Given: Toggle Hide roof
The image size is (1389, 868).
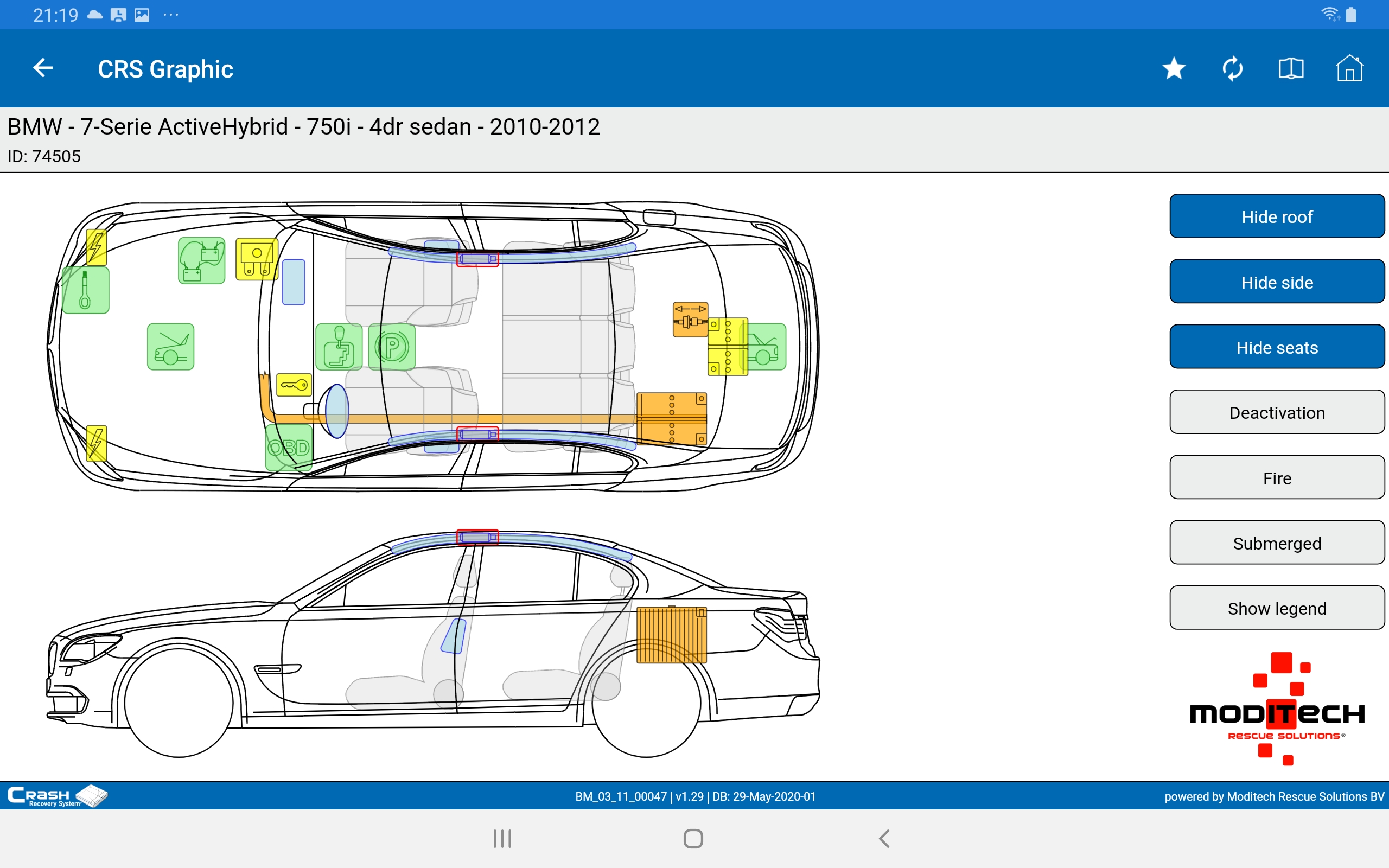Looking at the screenshot, I should [x=1277, y=216].
